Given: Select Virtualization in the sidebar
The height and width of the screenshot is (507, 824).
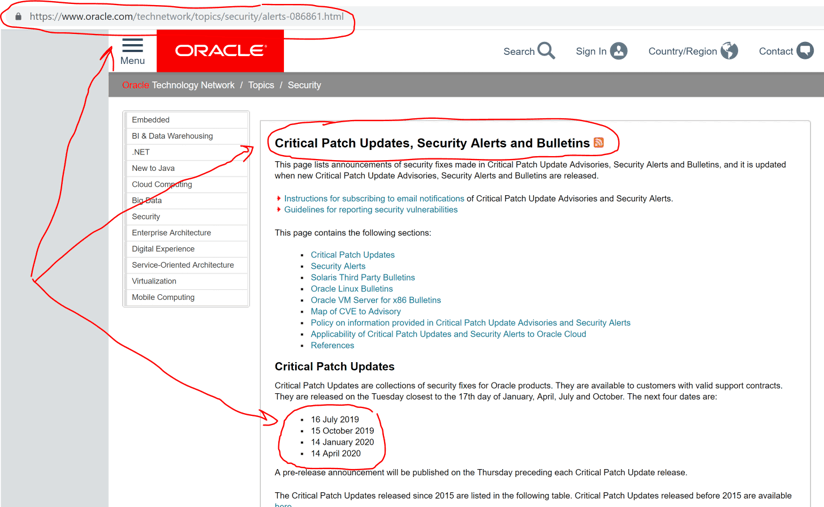Looking at the screenshot, I should click(x=187, y=281).
